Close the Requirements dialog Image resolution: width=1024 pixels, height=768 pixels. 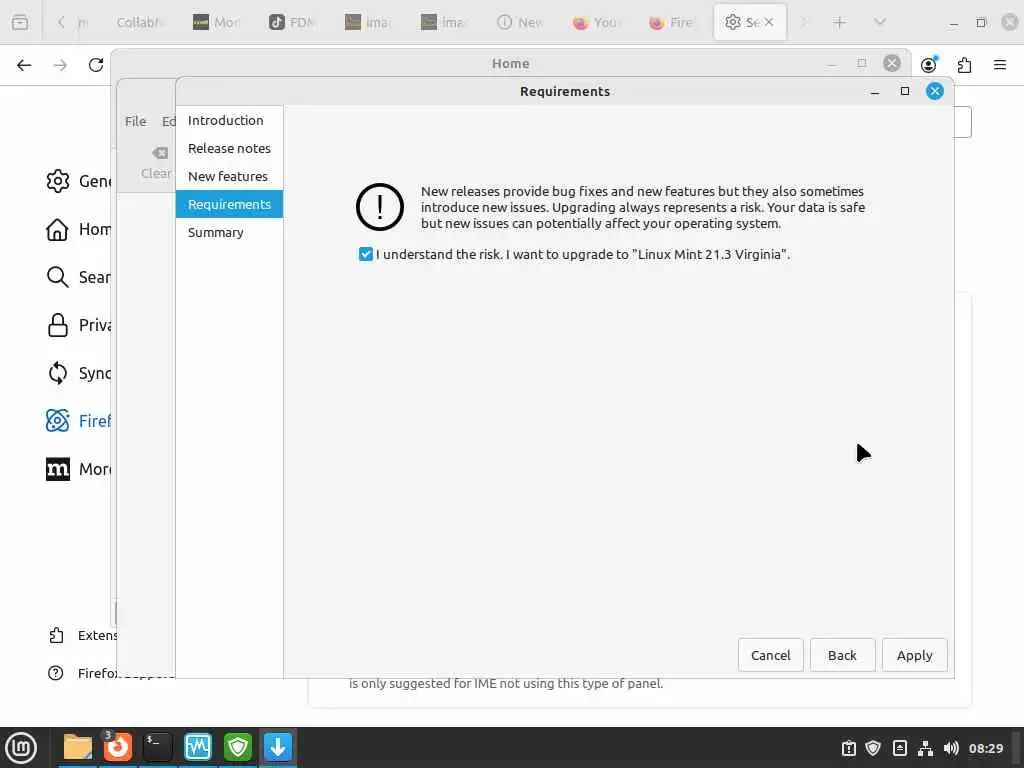(x=935, y=91)
